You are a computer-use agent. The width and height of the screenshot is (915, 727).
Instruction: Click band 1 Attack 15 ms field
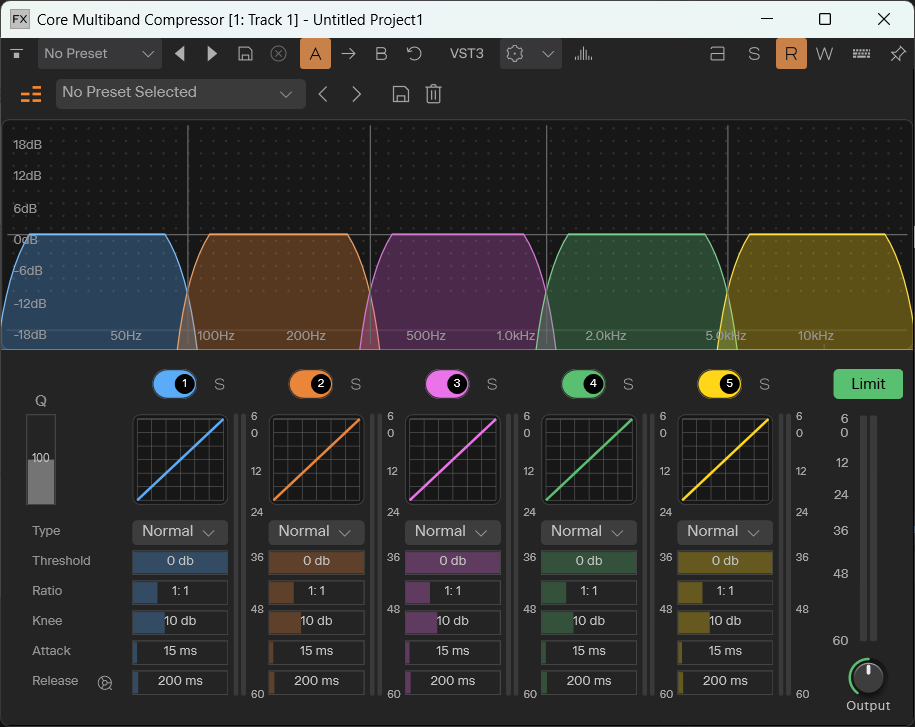(x=180, y=652)
